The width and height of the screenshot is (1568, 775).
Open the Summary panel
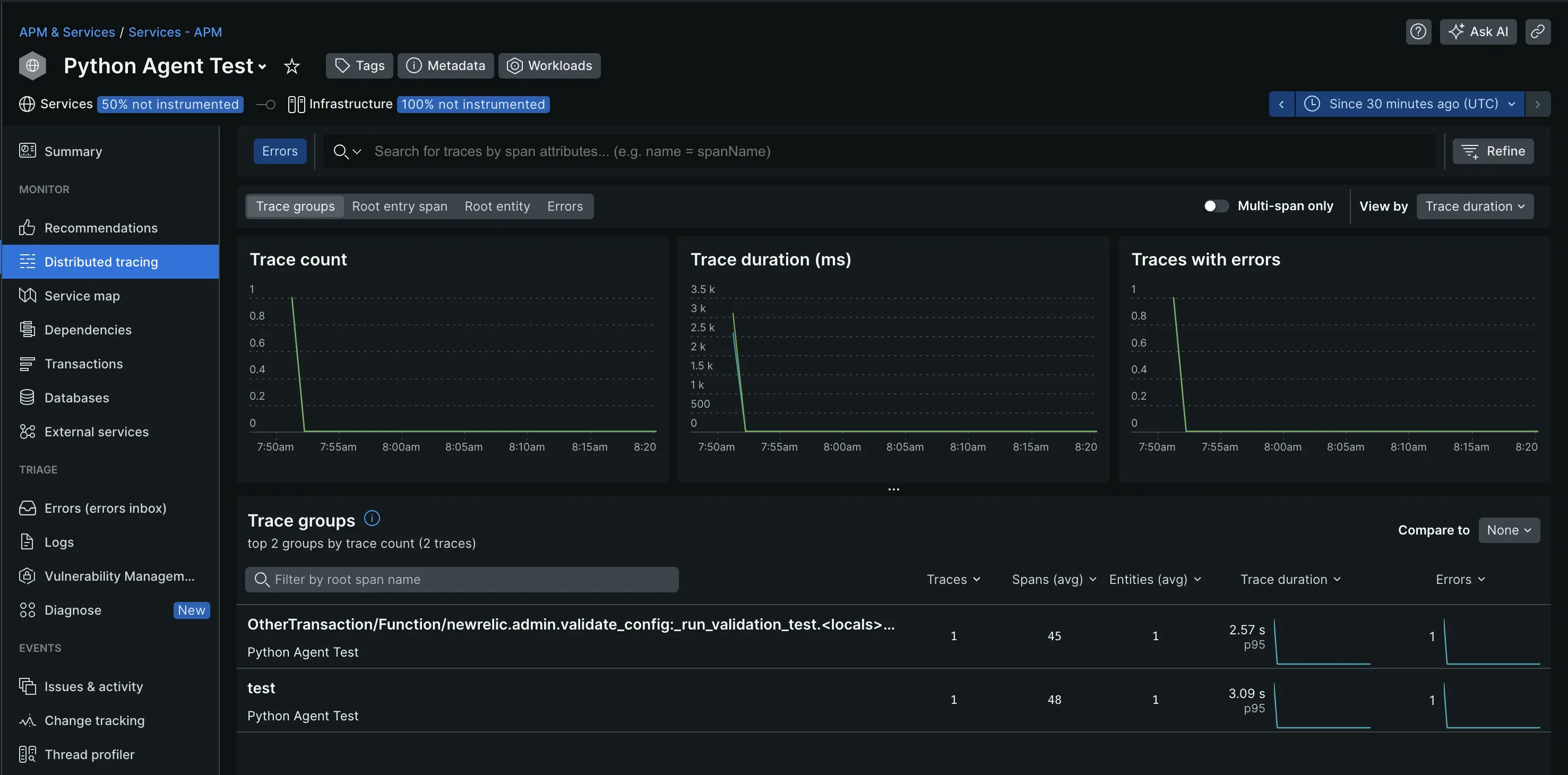click(x=73, y=151)
